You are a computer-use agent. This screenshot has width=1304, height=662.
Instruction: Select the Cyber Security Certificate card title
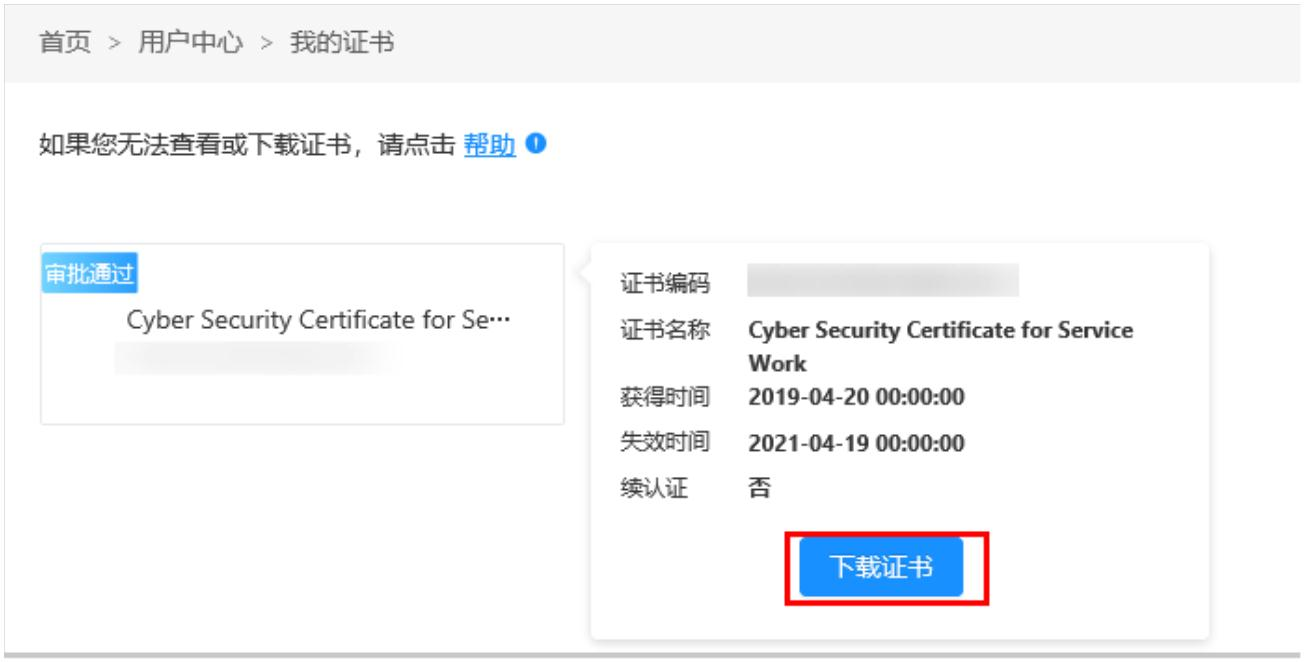[318, 321]
